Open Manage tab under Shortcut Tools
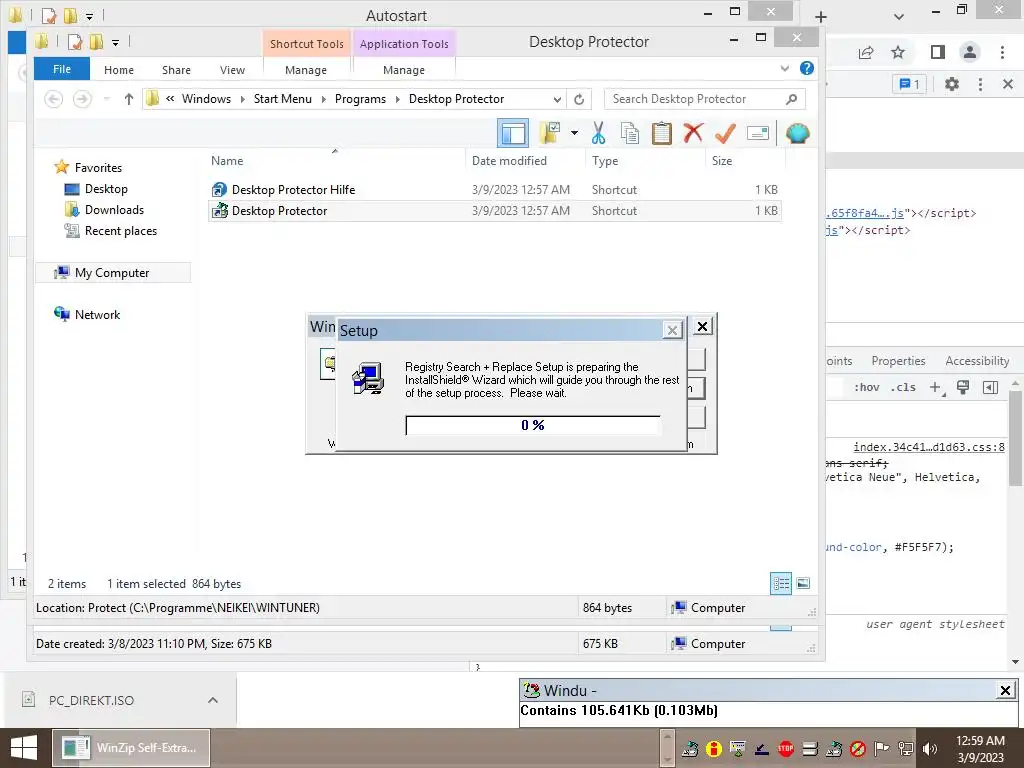Image resolution: width=1024 pixels, height=768 pixels. (x=306, y=70)
